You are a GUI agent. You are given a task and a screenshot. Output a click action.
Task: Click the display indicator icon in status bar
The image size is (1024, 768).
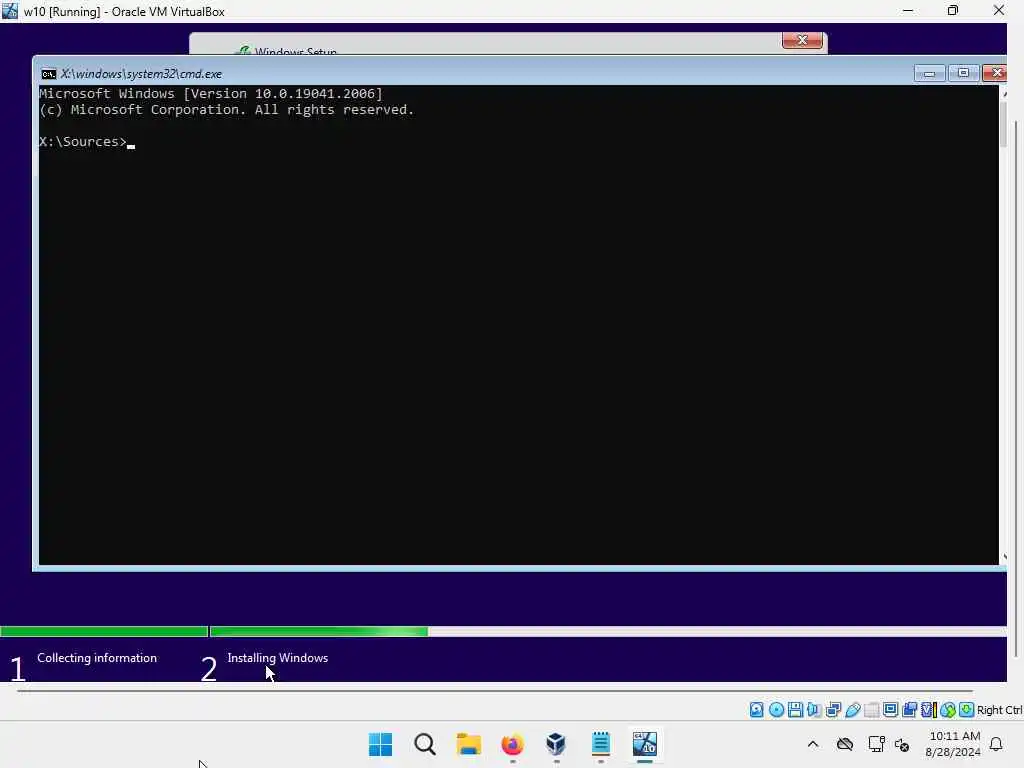pos(890,710)
